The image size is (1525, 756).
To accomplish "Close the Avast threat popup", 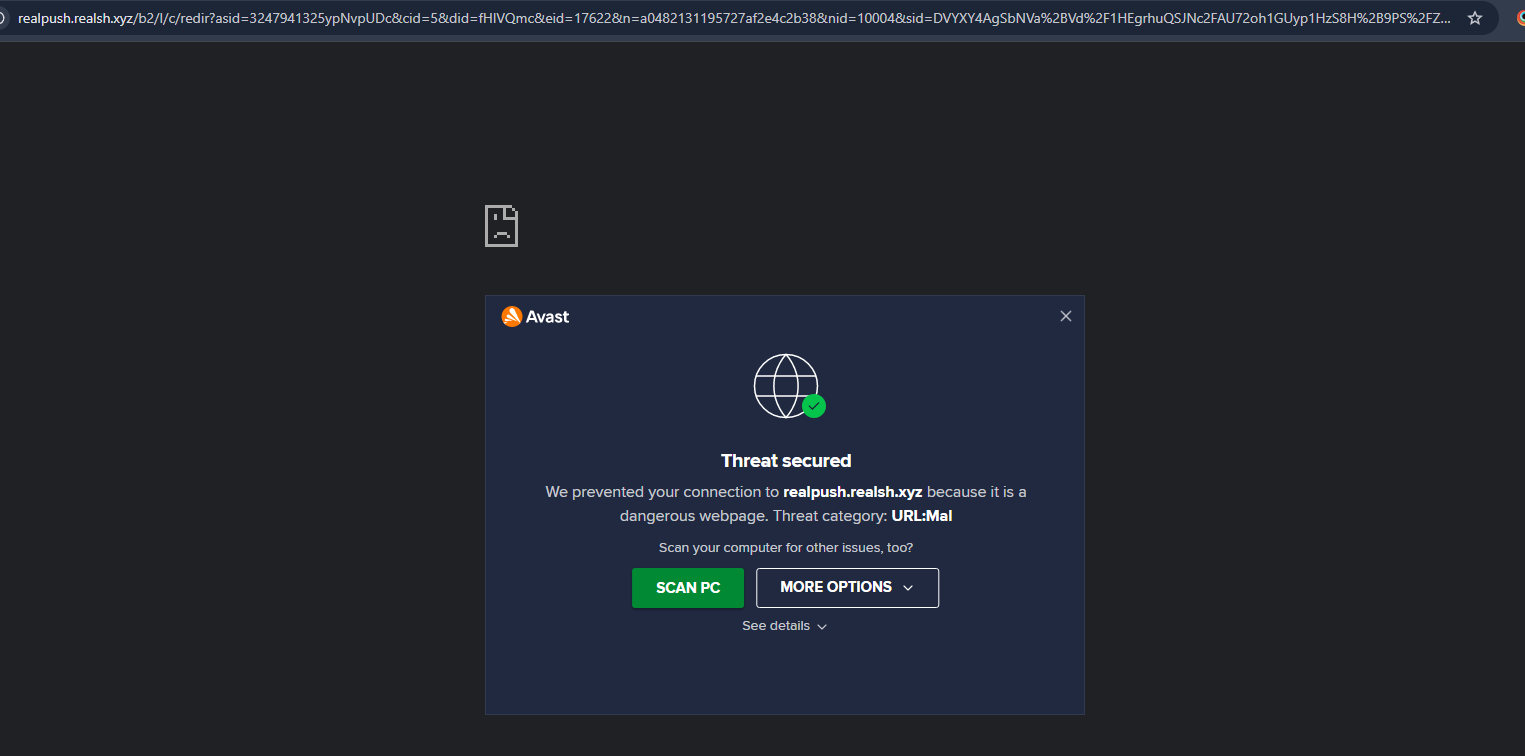I will point(1065,316).
